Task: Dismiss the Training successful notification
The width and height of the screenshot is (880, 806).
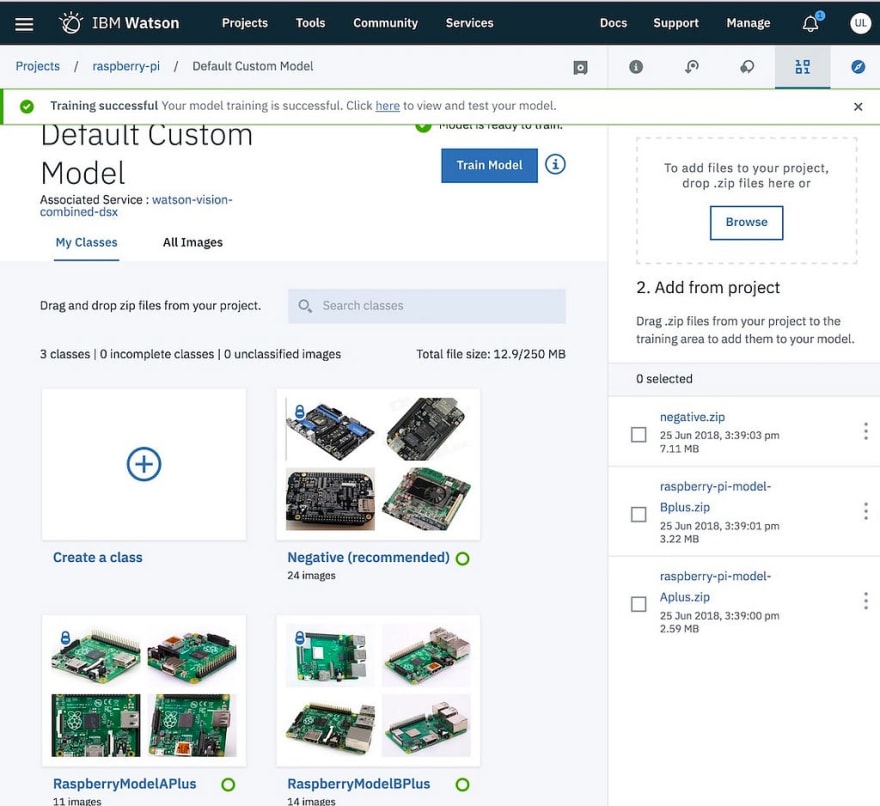Action: (x=858, y=107)
